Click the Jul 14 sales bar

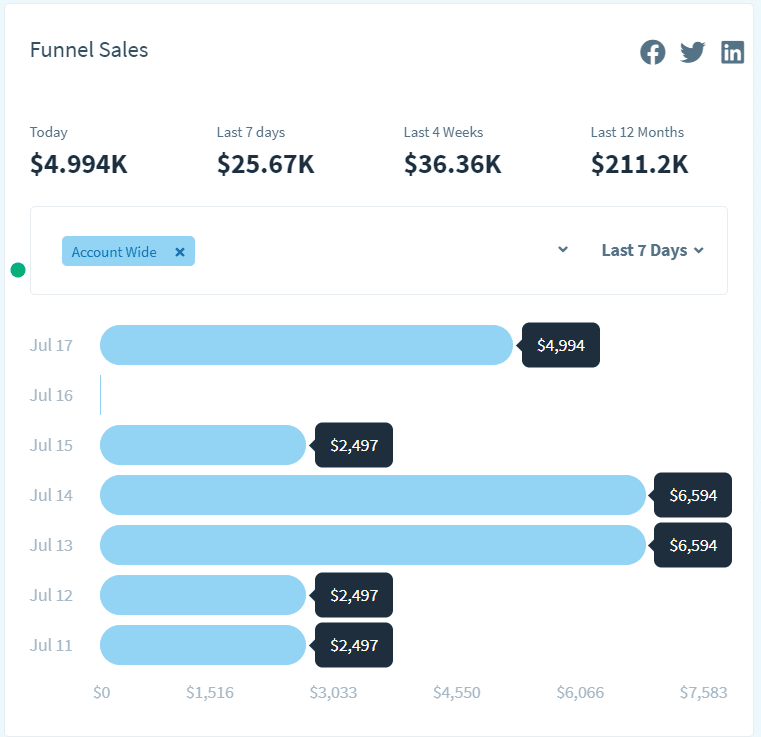[372, 495]
